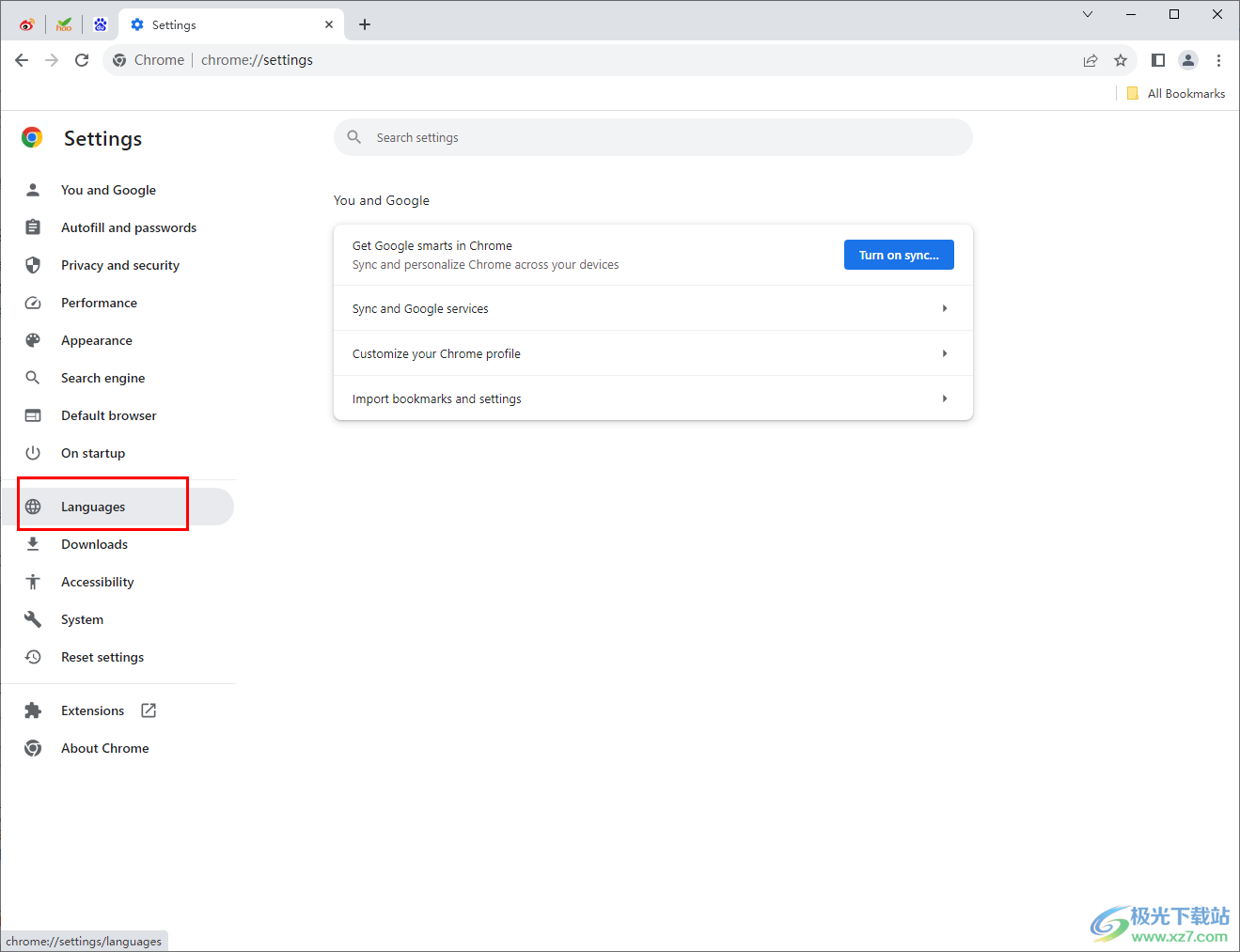Click the Search engine magnifier icon

[x=33, y=378]
